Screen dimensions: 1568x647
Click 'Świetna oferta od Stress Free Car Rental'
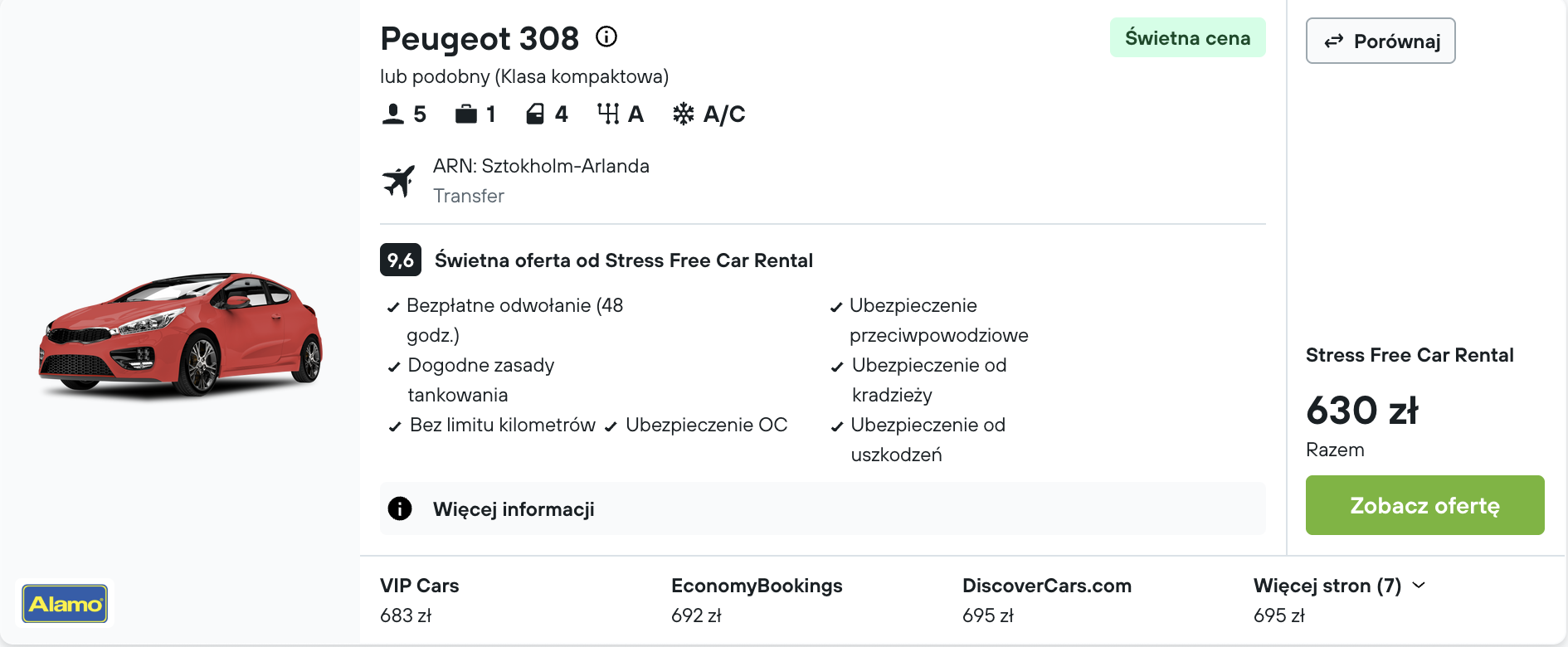pos(624,260)
